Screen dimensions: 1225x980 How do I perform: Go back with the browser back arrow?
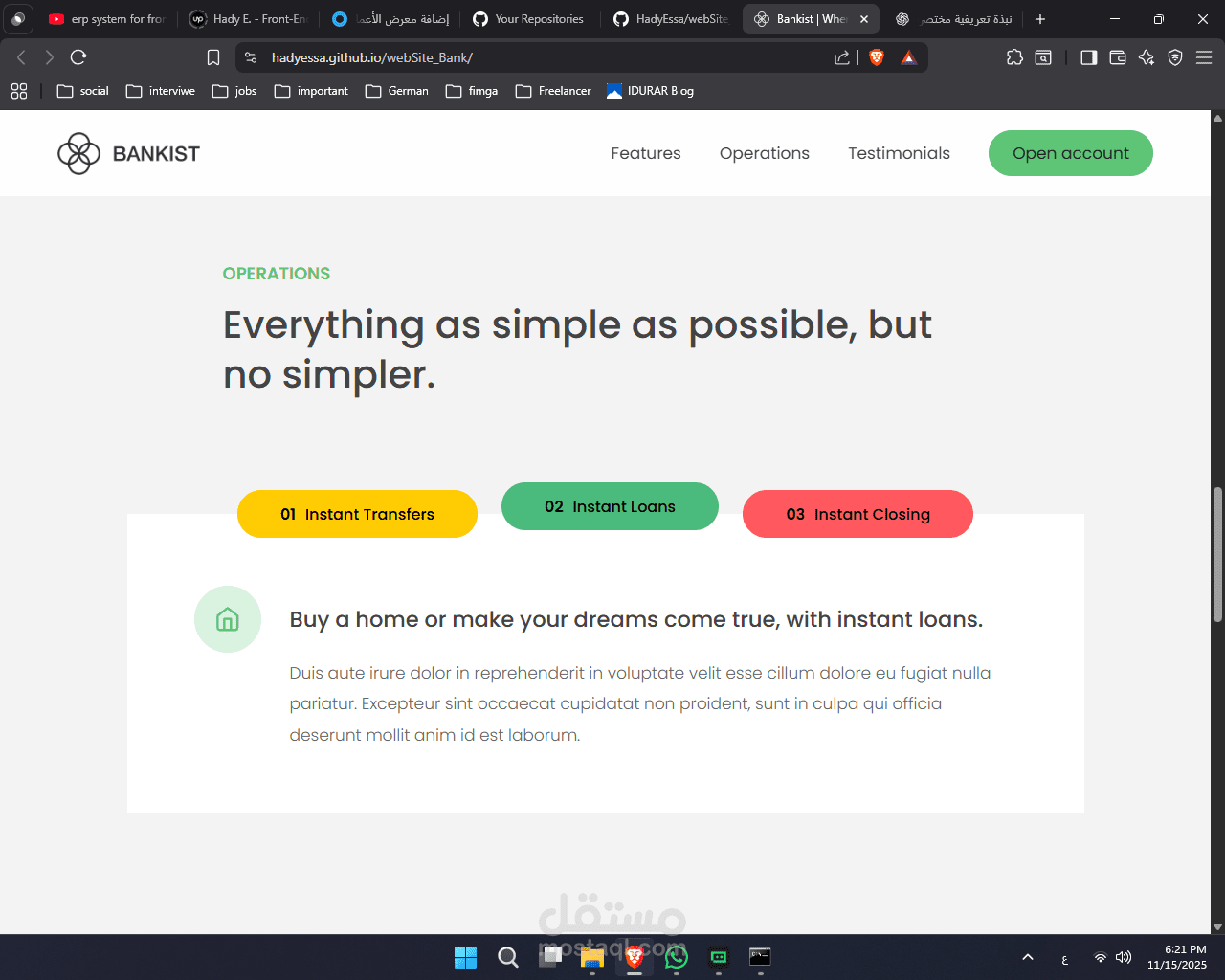[x=21, y=57]
